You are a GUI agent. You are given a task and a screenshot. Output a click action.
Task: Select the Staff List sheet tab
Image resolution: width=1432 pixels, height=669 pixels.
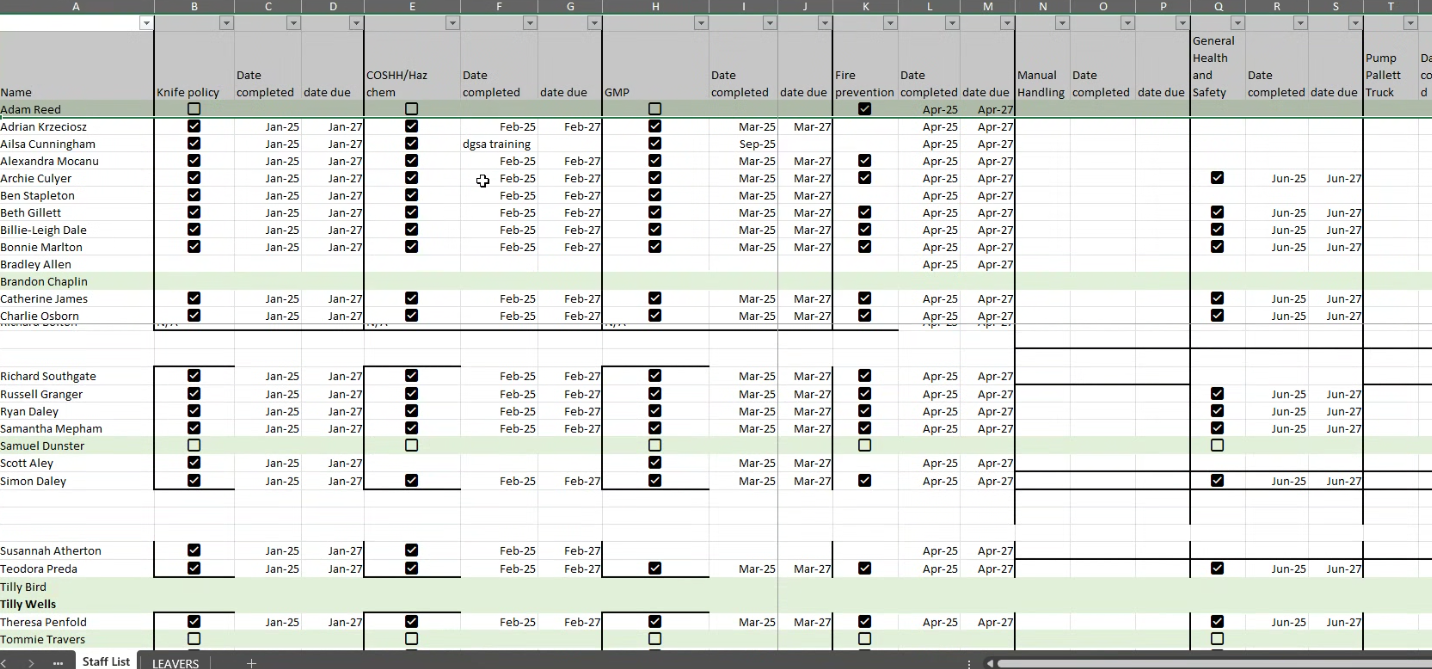106,662
